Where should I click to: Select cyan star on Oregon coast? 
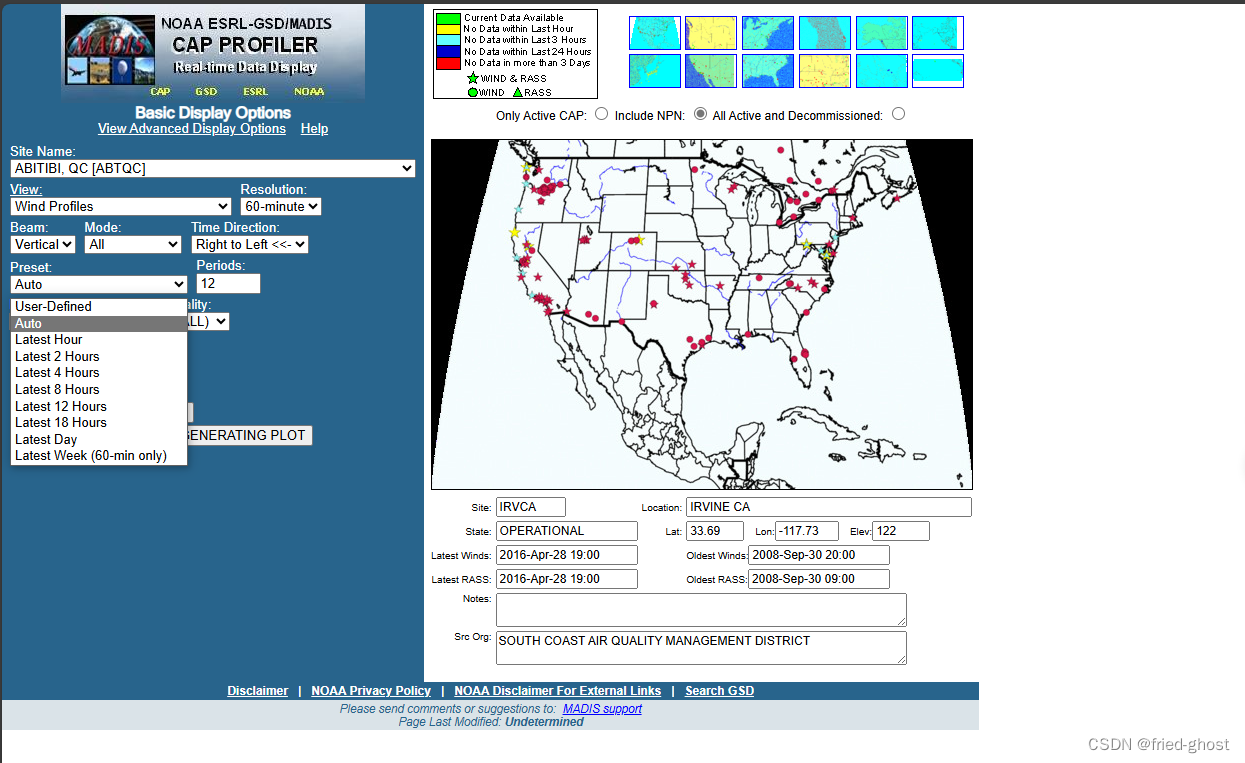(x=518, y=210)
